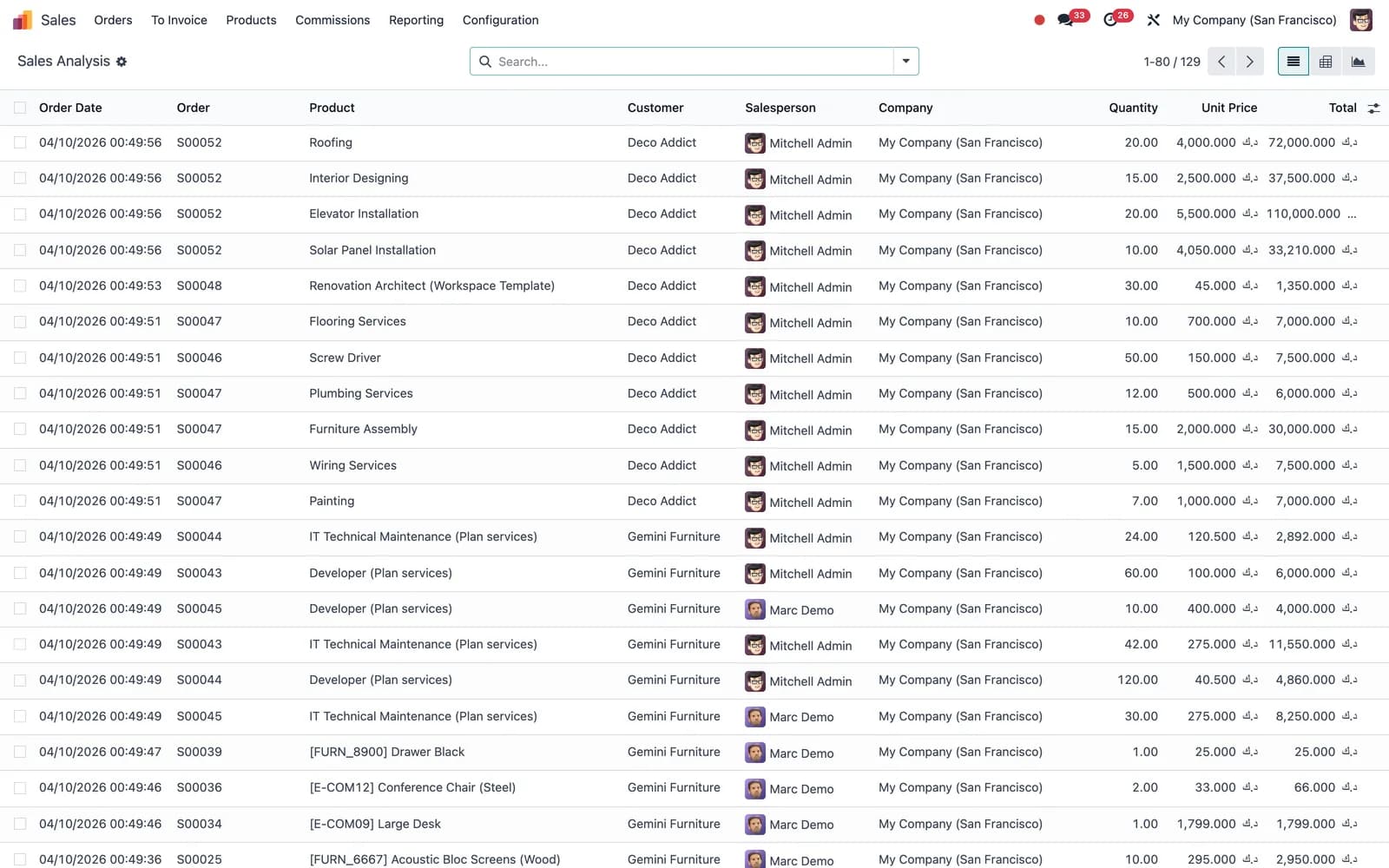Switch to graph chart view

pyautogui.click(x=1359, y=62)
